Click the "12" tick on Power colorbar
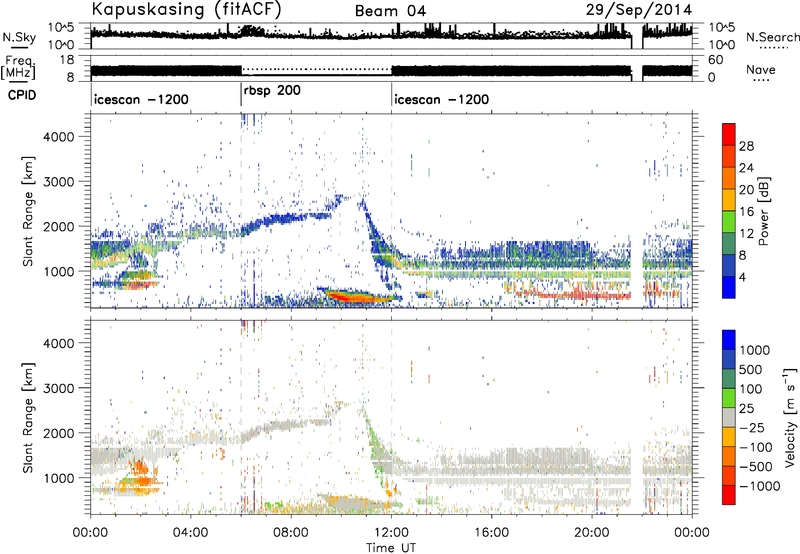Image resolution: width=800 pixels, height=554 pixels. 746,234
